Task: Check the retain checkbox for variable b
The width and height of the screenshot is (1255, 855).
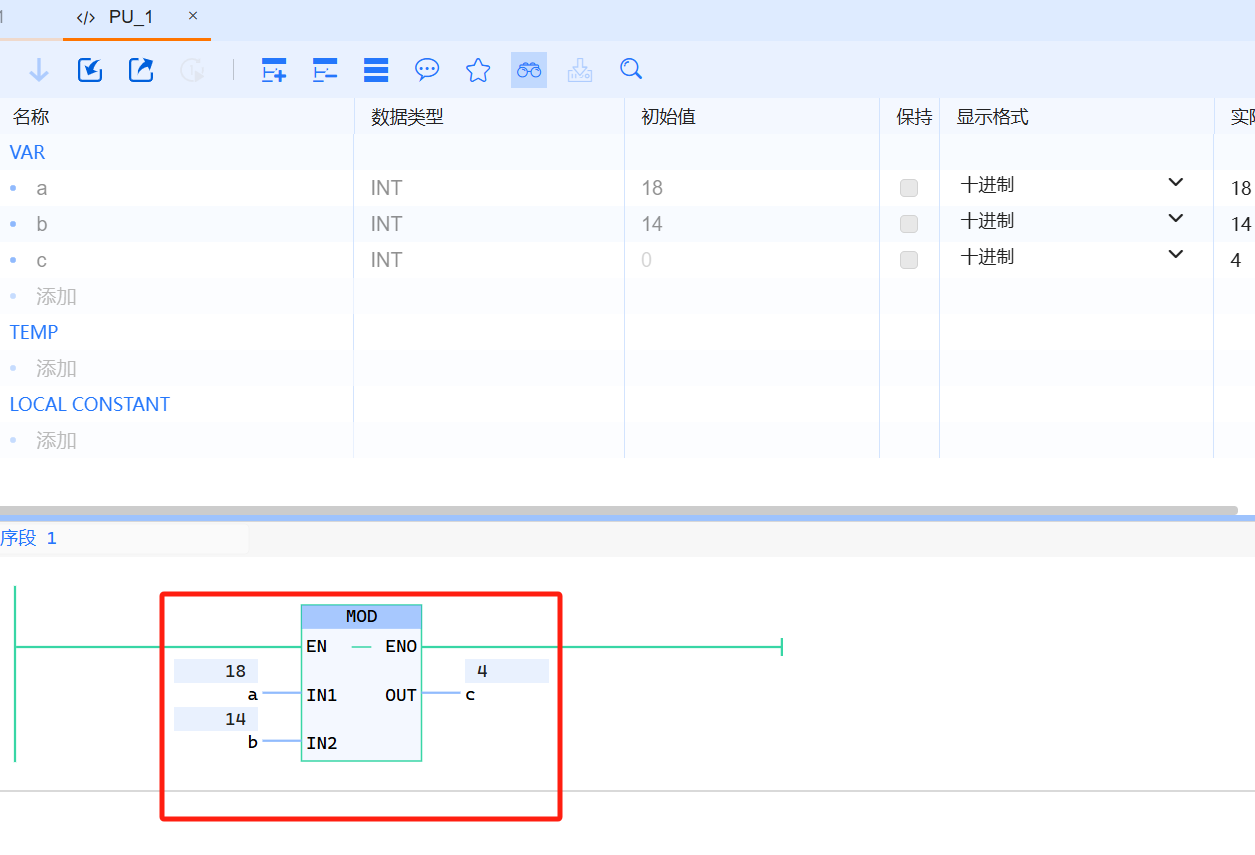Action: click(x=909, y=224)
